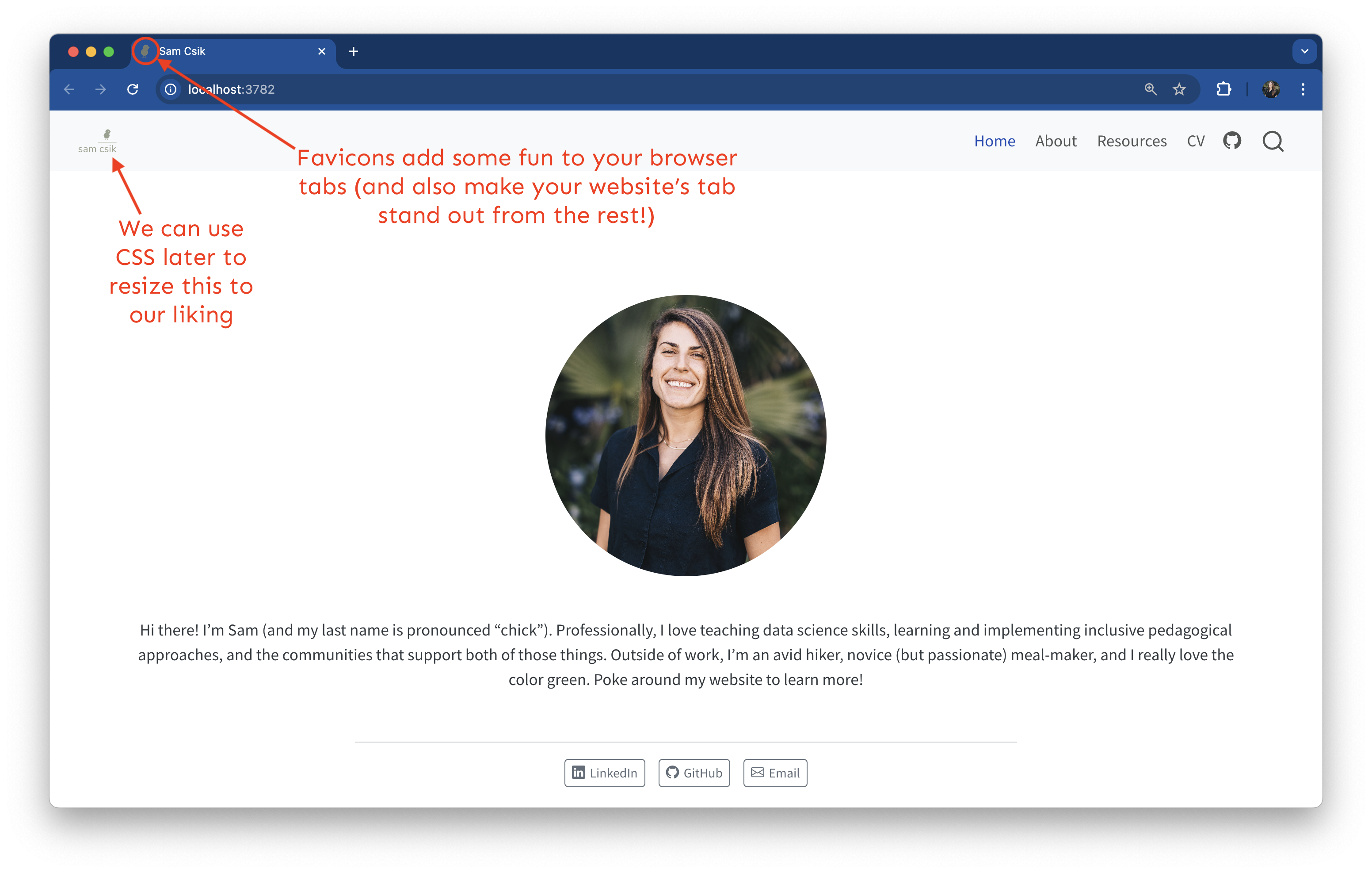The image size is (1372, 873).
Task: Navigate to the About page
Action: tap(1055, 141)
